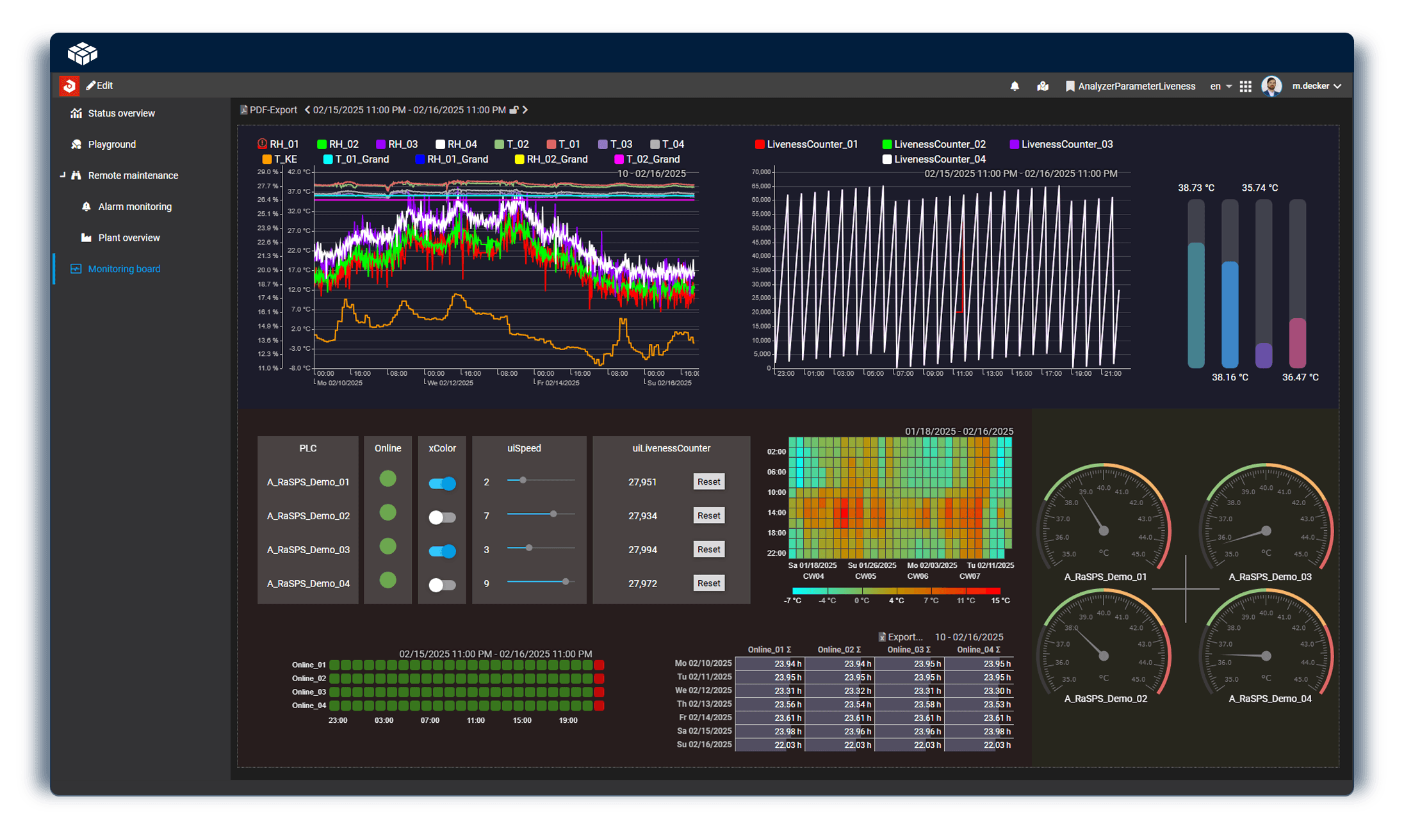This screenshot has height=840, width=1404.
Task: Select Alarm monitoring menu item
Action: coord(135,207)
